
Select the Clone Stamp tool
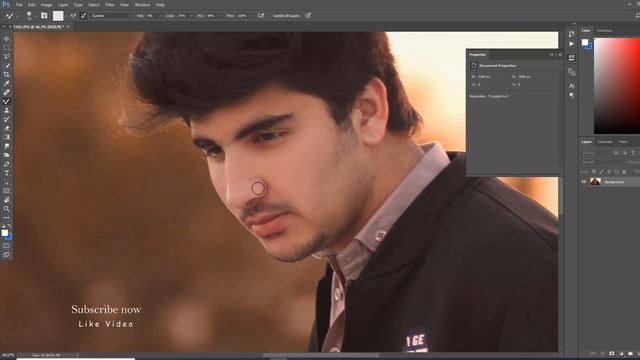coord(7,110)
